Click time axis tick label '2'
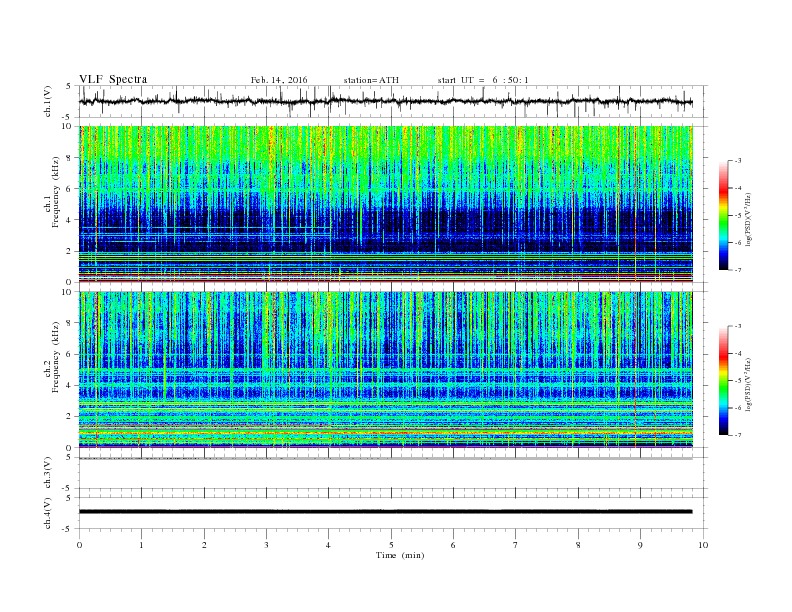 pyautogui.click(x=204, y=545)
